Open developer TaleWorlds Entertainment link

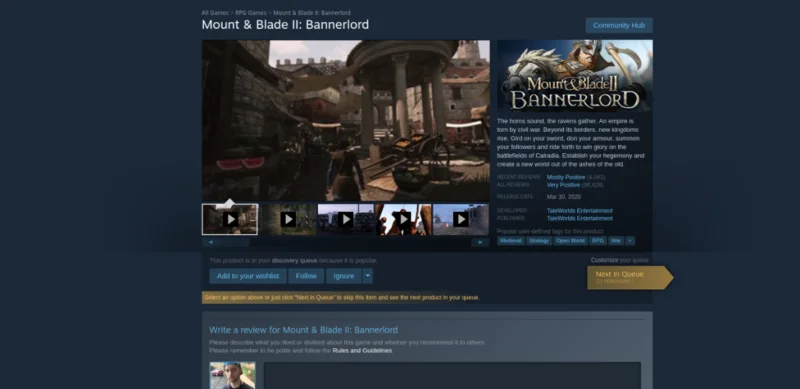[x=580, y=210]
